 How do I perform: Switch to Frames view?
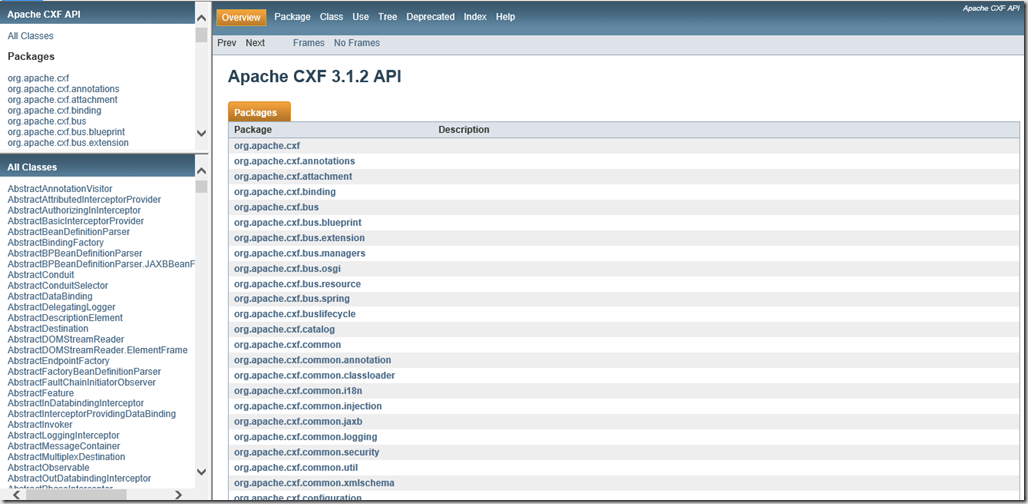point(309,43)
